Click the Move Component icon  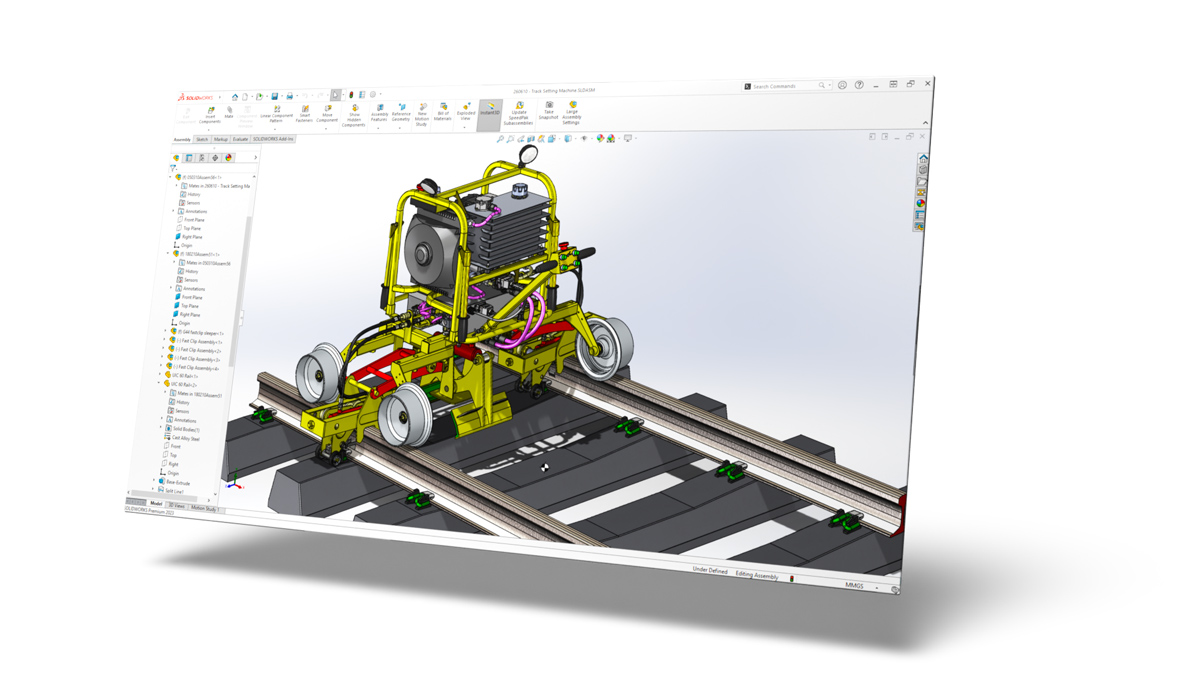click(x=327, y=112)
